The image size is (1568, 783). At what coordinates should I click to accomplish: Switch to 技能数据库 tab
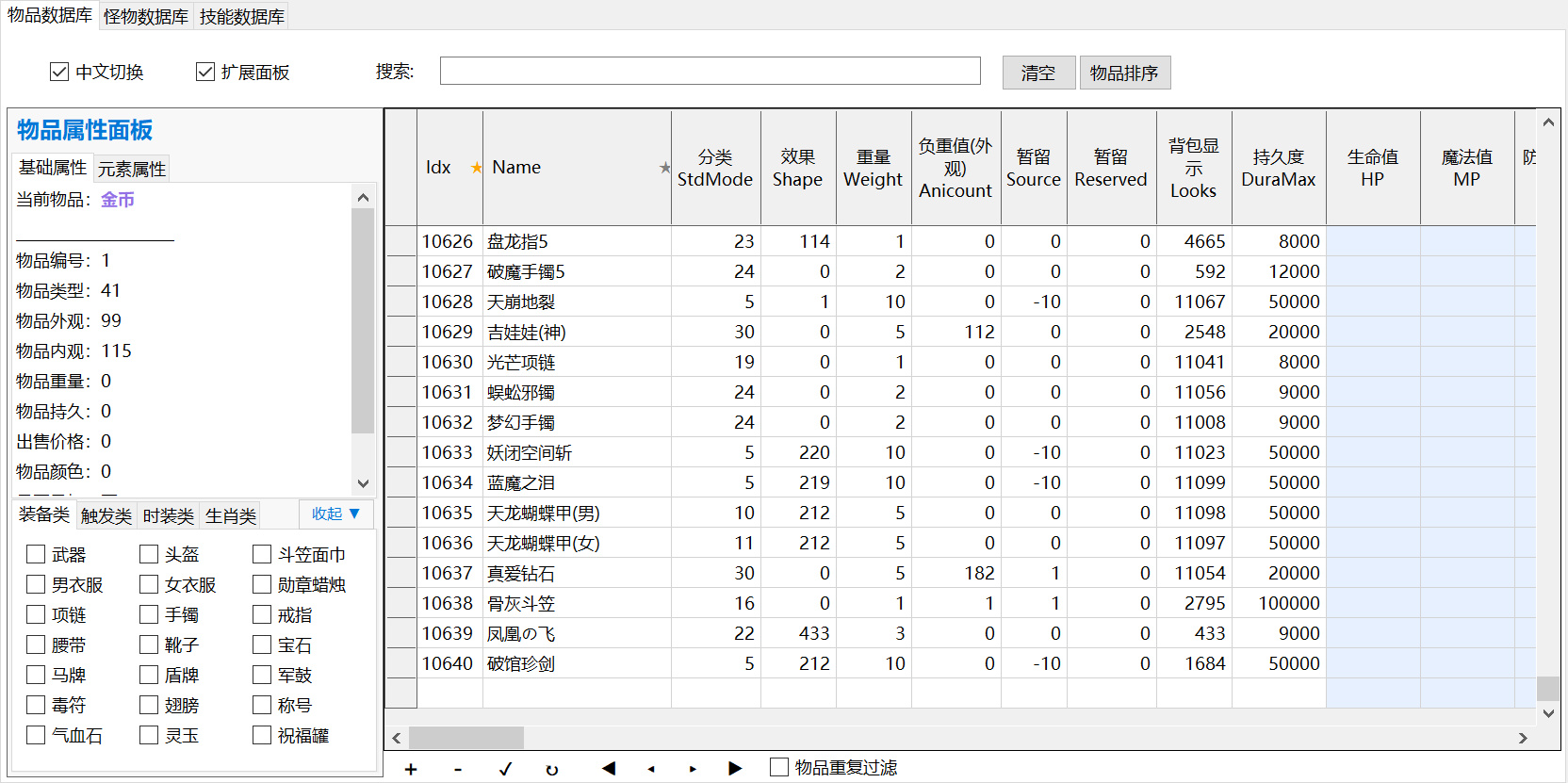tap(242, 17)
